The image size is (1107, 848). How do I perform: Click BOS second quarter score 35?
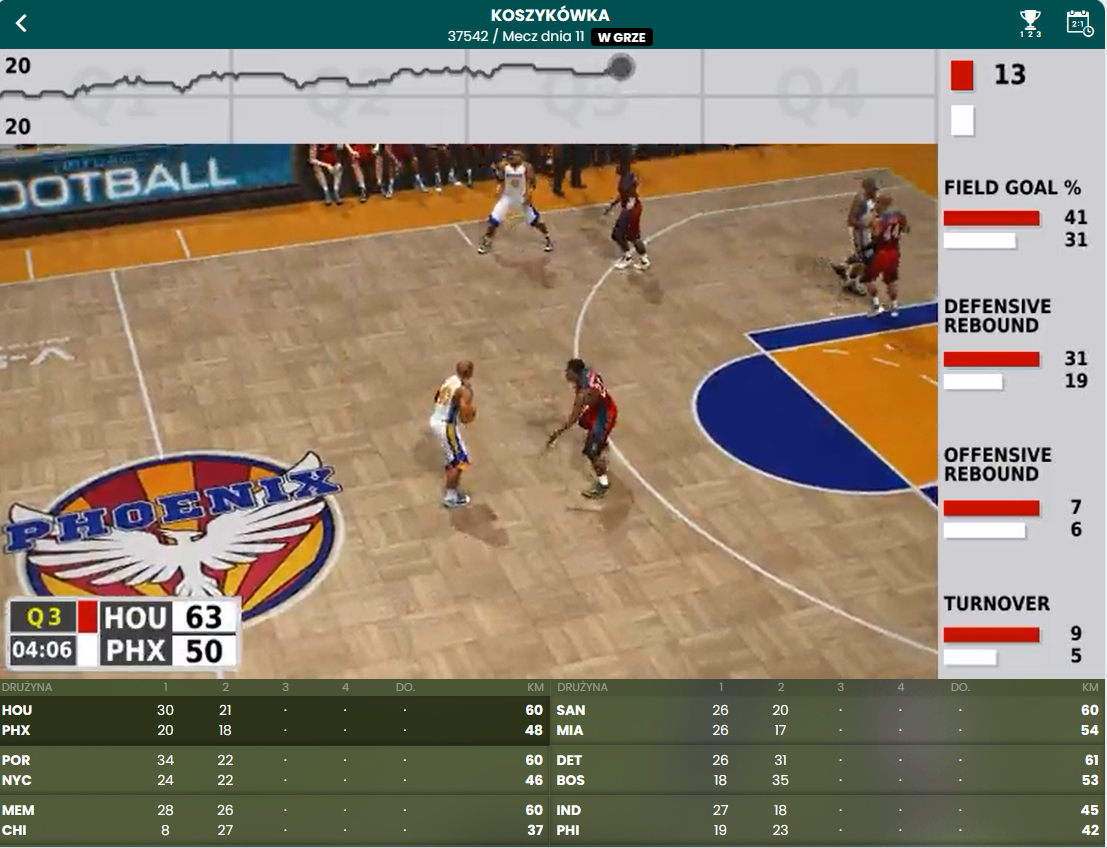tap(780, 780)
